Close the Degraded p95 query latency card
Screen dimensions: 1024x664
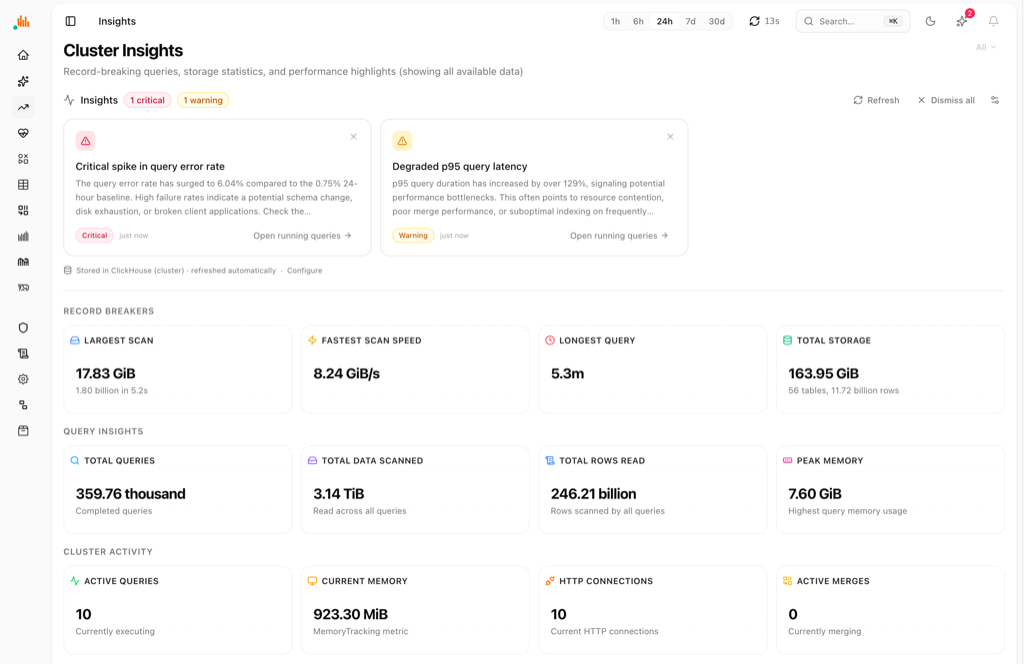[x=670, y=136]
